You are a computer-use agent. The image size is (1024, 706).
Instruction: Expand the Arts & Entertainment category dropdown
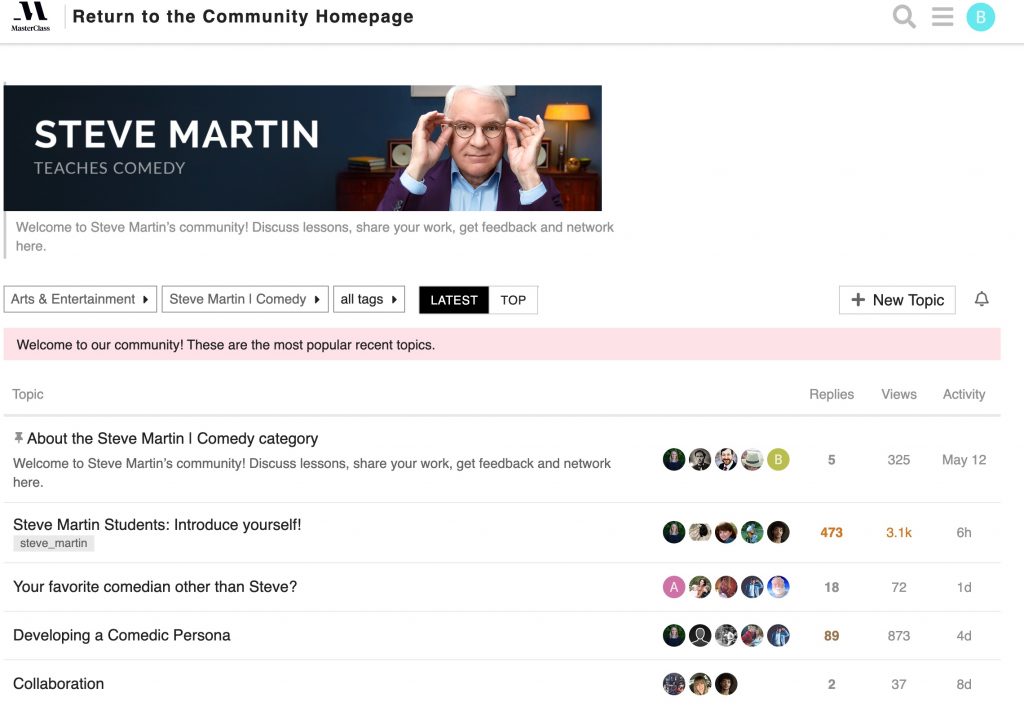click(80, 299)
